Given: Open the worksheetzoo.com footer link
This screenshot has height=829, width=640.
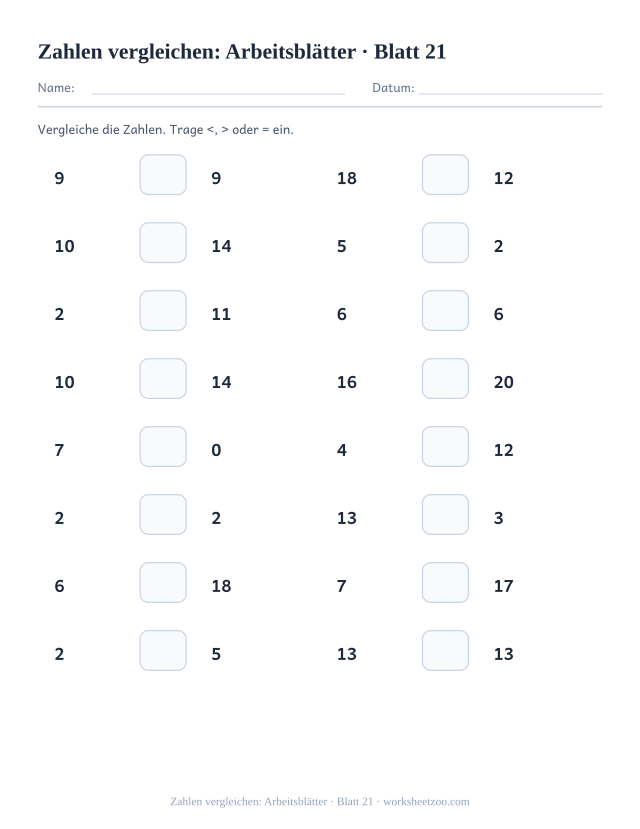Looking at the screenshot, I should [x=426, y=802].
